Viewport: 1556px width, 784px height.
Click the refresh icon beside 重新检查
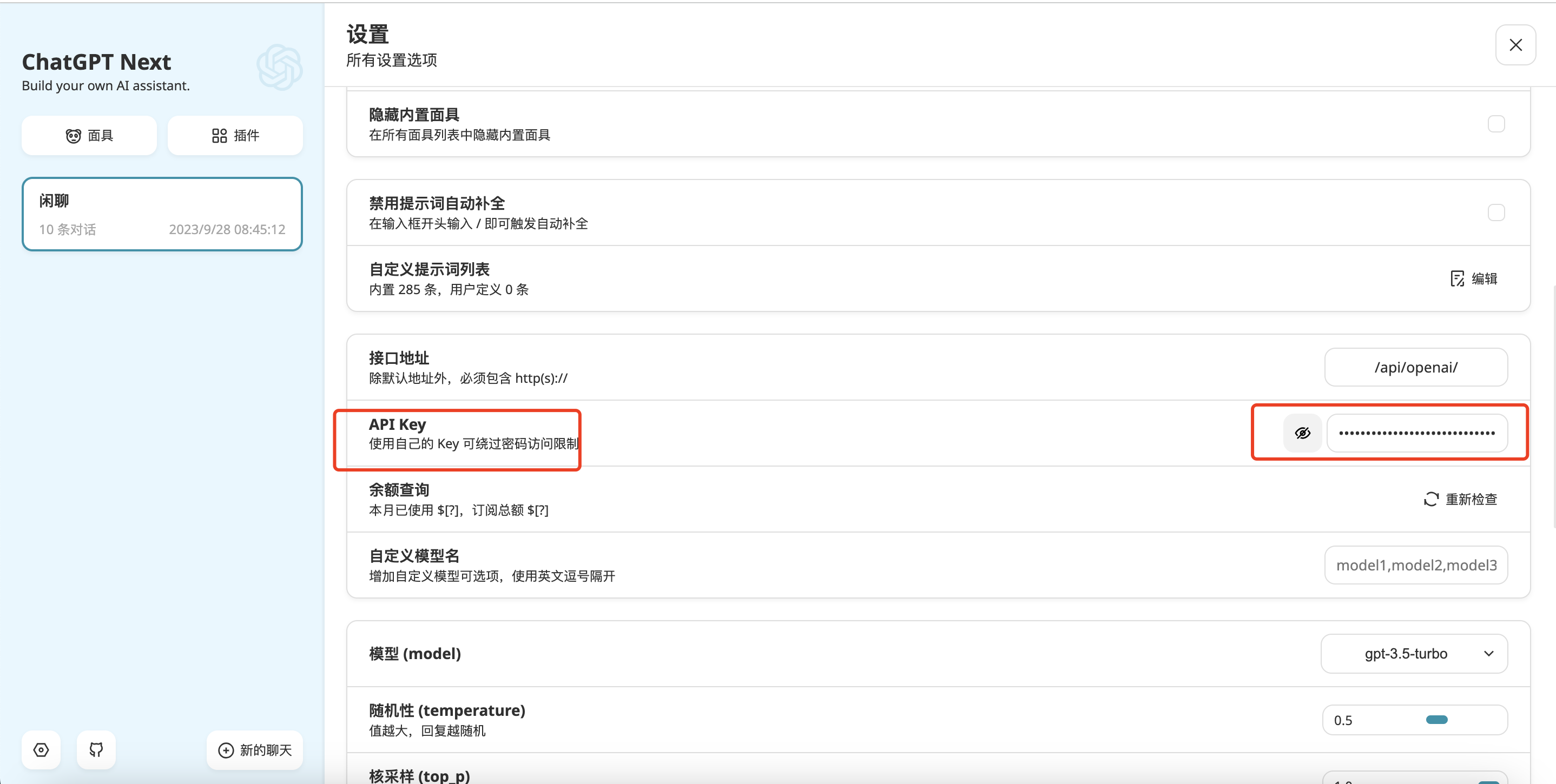(1431, 499)
